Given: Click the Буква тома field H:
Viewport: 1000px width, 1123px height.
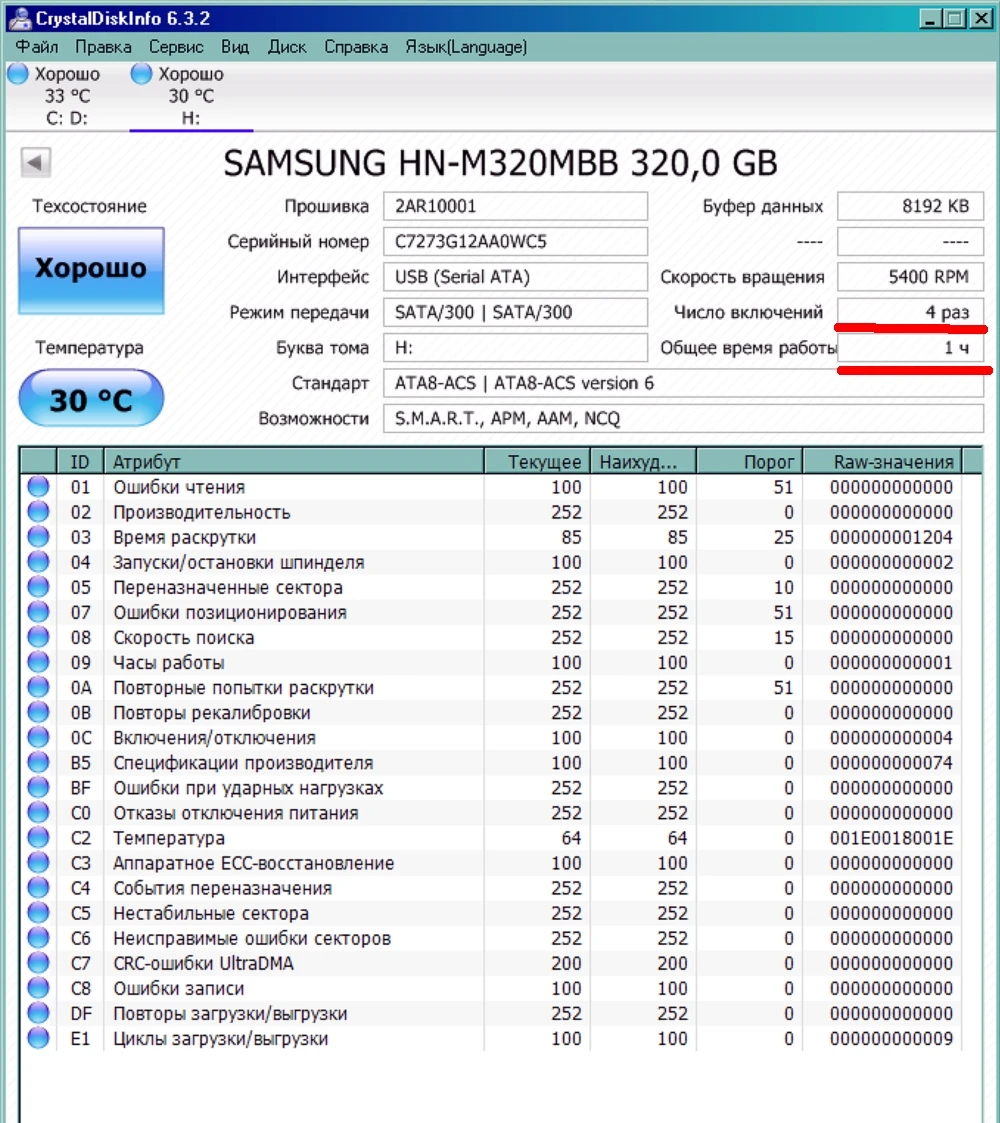Looking at the screenshot, I should (515, 347).
